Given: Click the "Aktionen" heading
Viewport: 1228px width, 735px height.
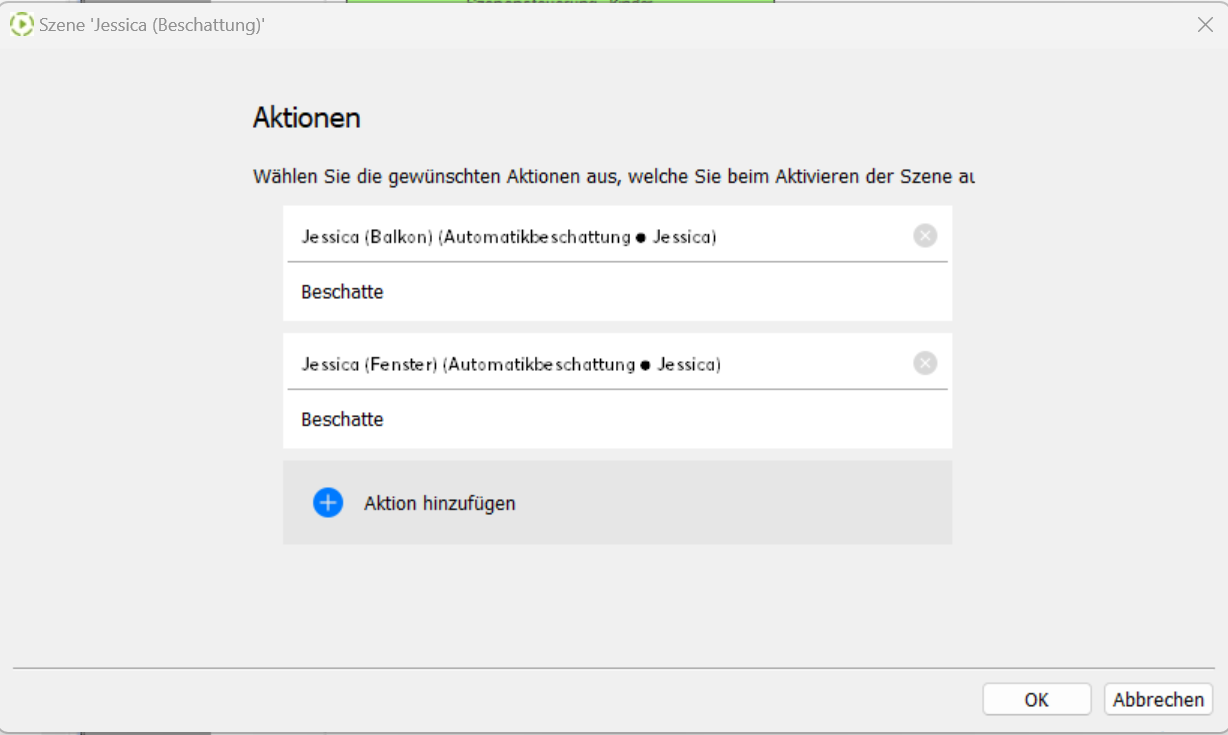Looking at the screenshot, I should pyautogui.click(x=306, y=118).
